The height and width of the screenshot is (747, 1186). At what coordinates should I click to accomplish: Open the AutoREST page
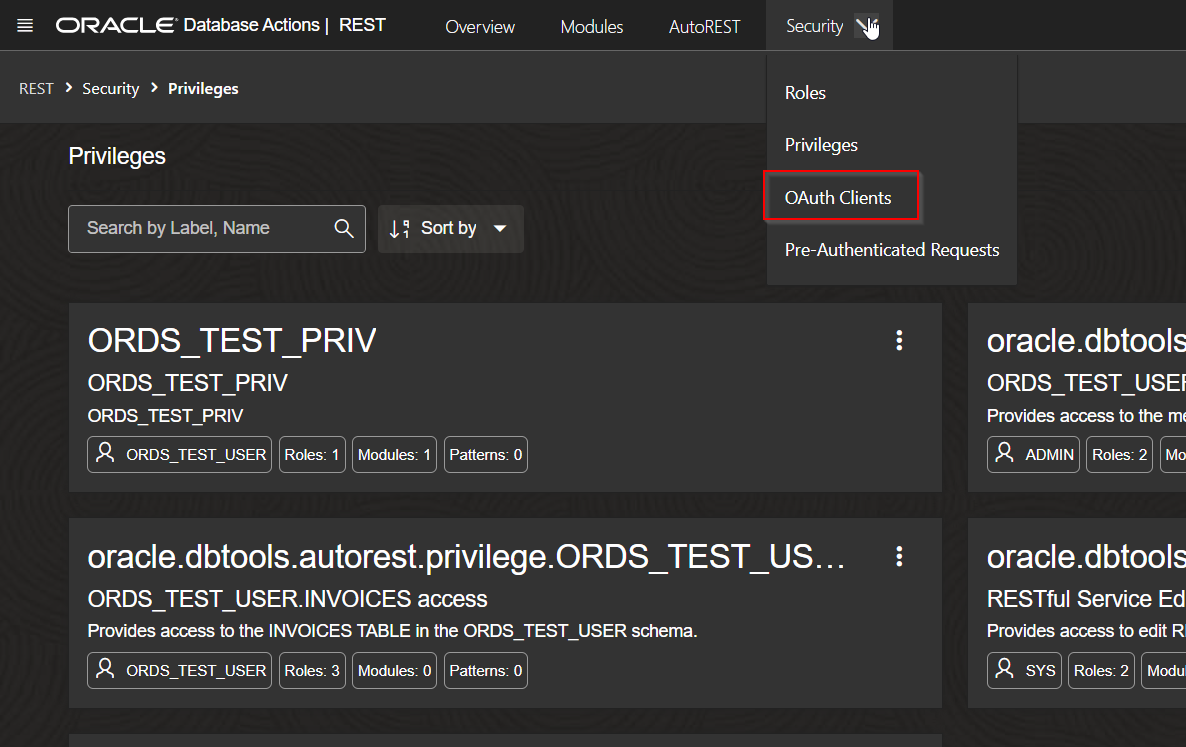click(x=704, y=27)
